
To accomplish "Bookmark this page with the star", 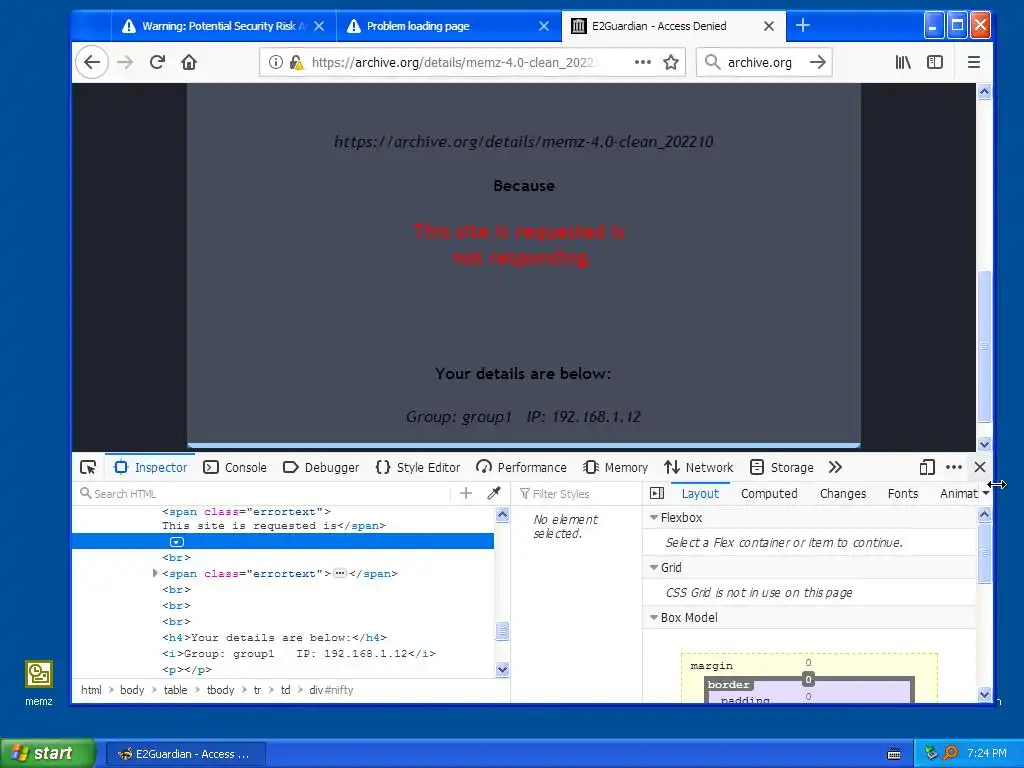I will [x=671, y=63].
